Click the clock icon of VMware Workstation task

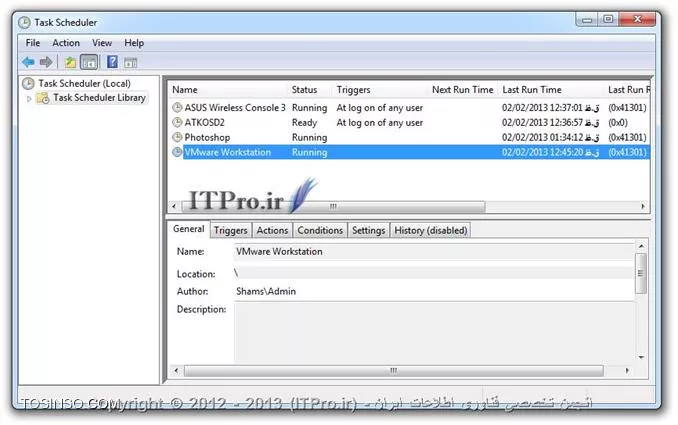coord(177,152)
